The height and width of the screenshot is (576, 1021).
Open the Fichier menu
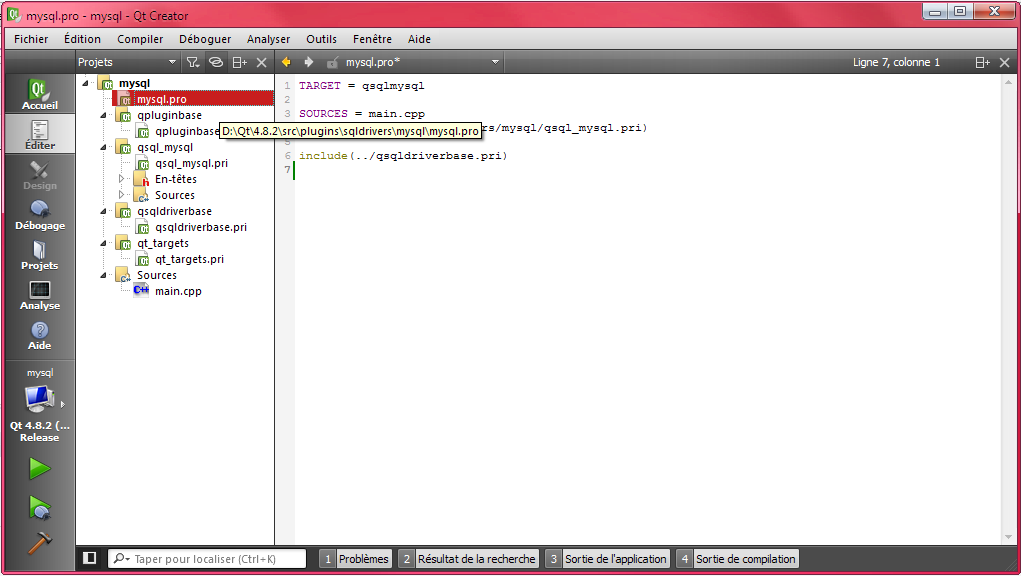[x=31, y=39]
